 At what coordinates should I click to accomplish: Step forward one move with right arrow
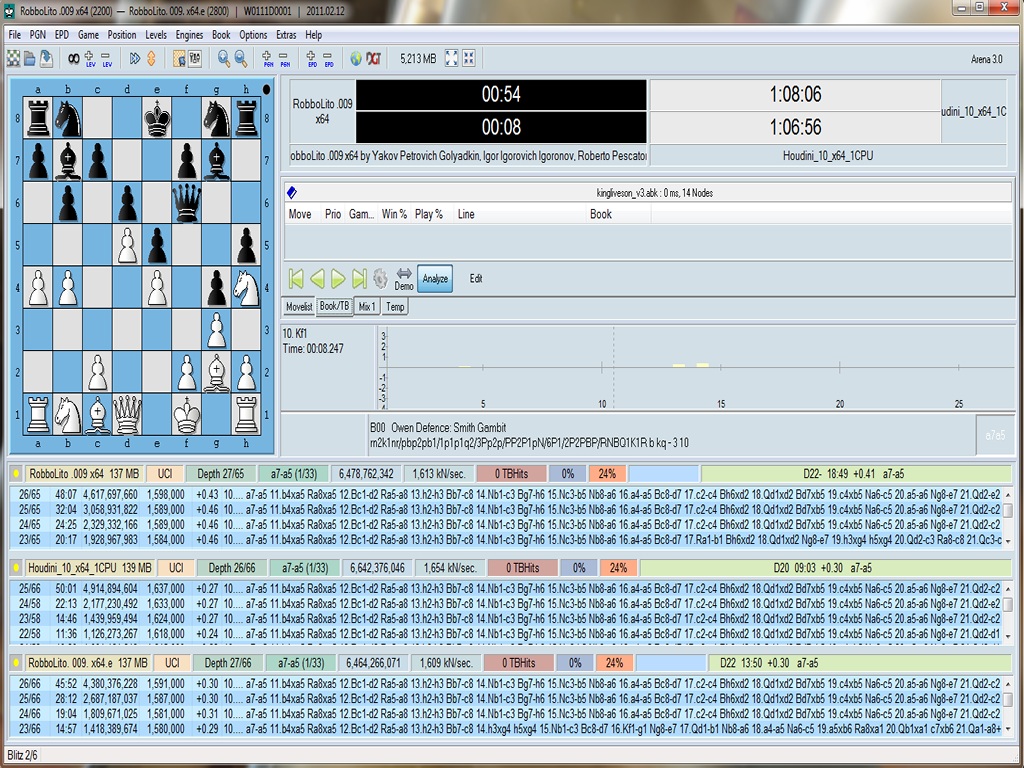(x=338, y=279)
